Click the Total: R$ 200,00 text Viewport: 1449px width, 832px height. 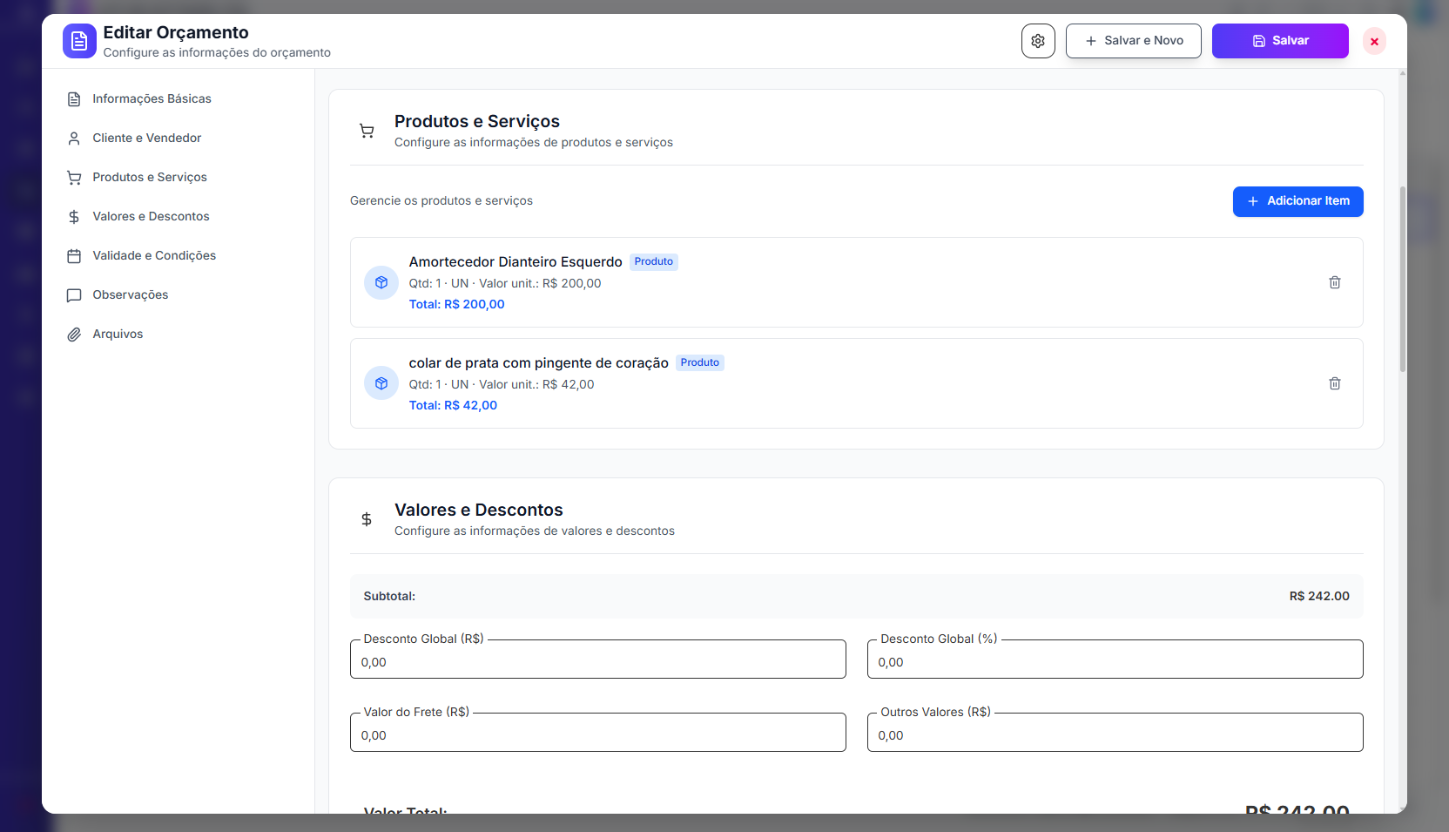pos(457,304)
